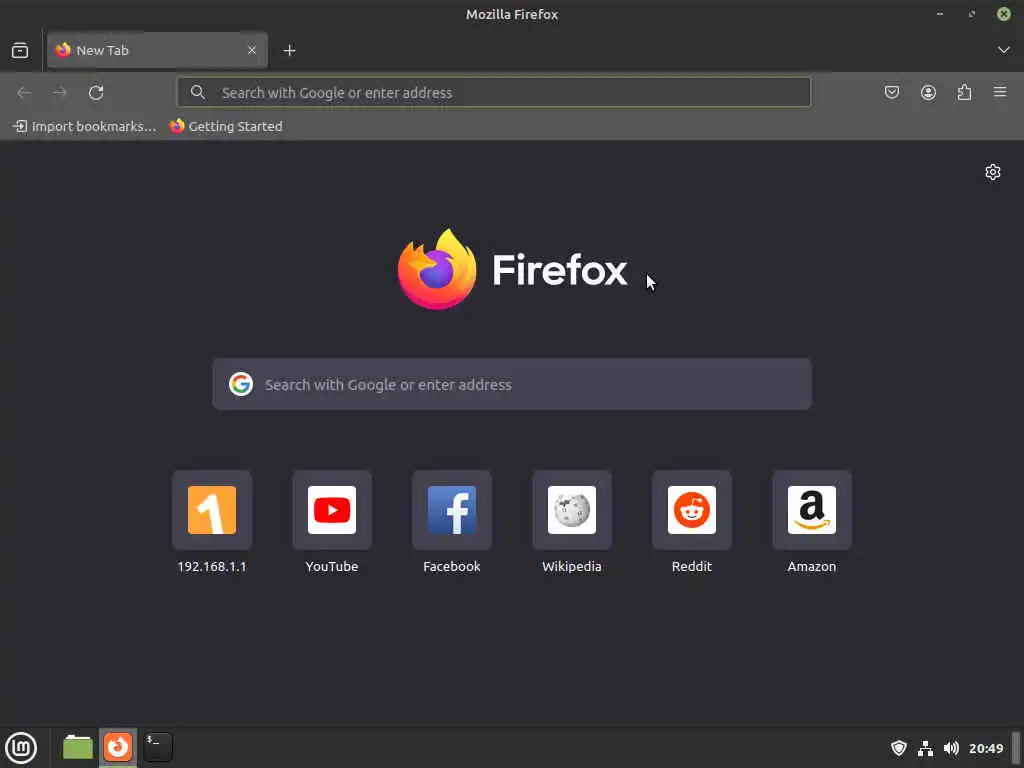The height and width of the screenshot is (768, 1024).
Task: Open the Linux Mint start menu
Action: 21,747
